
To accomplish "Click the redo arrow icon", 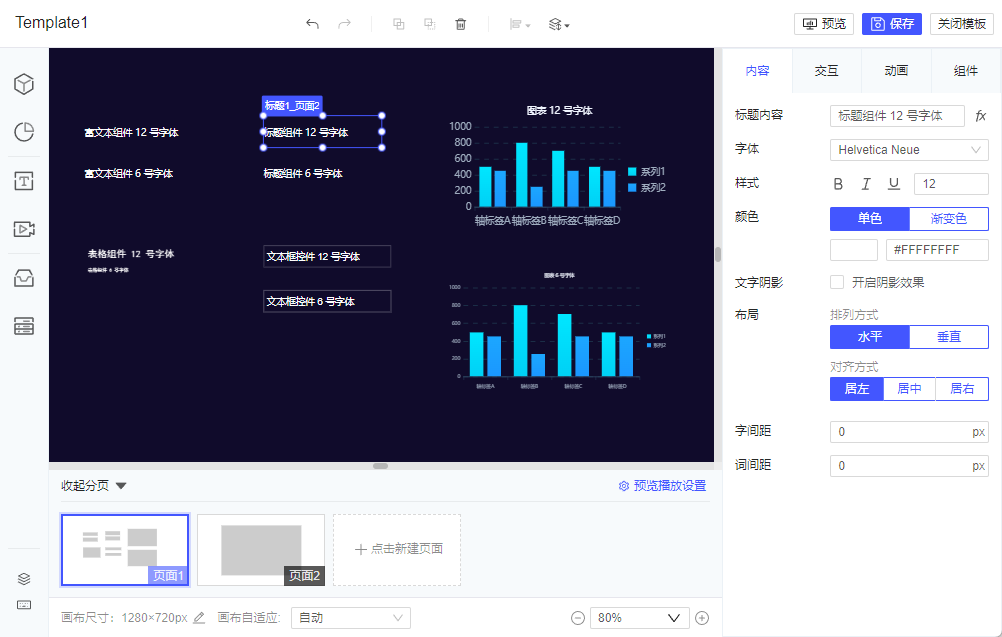I will tap(344, 24).
